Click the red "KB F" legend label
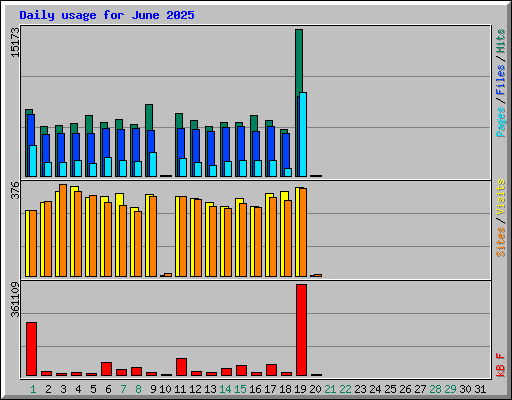The width and height of the screenshot is (512, 400). 500,365
